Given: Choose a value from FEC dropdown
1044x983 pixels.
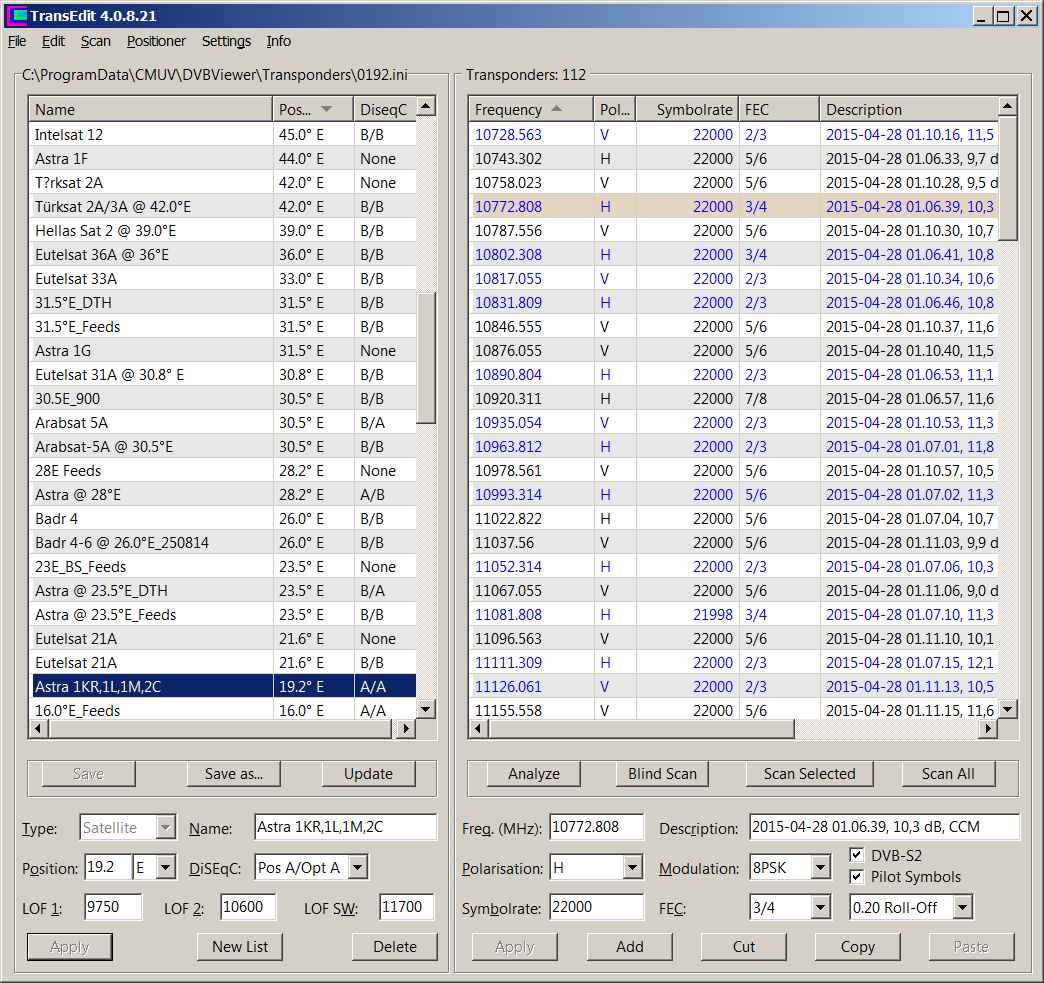Looking at the screenshot, I should click(x=820, y=908).
